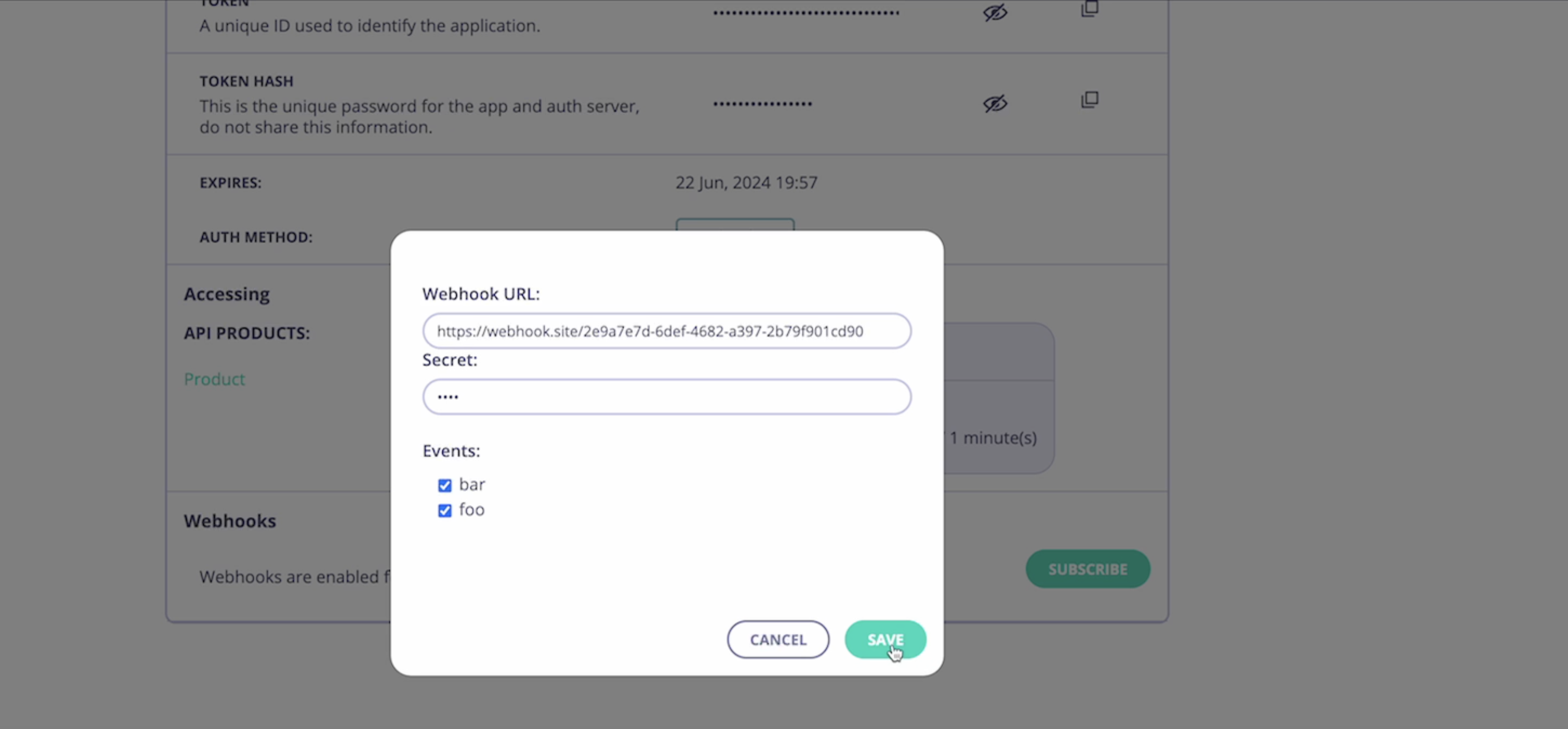Click the 1 minute(s) interval box
This screenshot has width=1568, height=729.
click(993, 437)
